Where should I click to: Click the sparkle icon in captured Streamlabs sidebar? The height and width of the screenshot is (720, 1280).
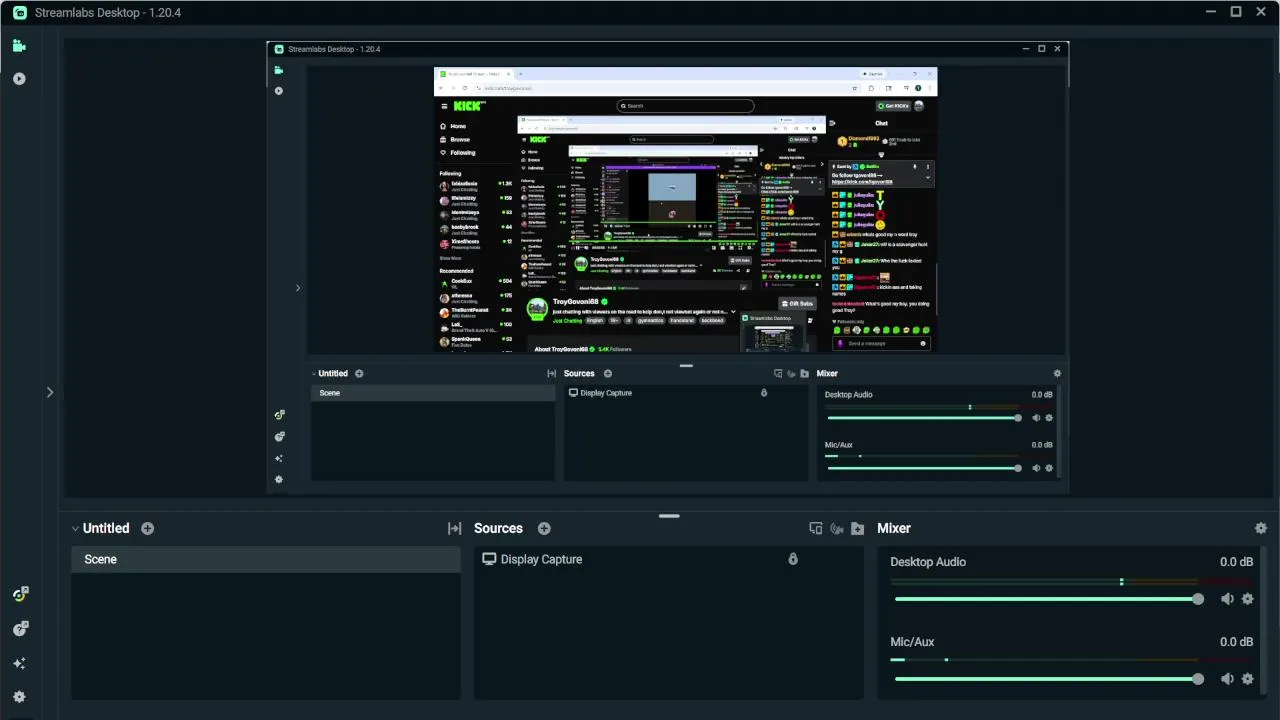click(279, 458)
